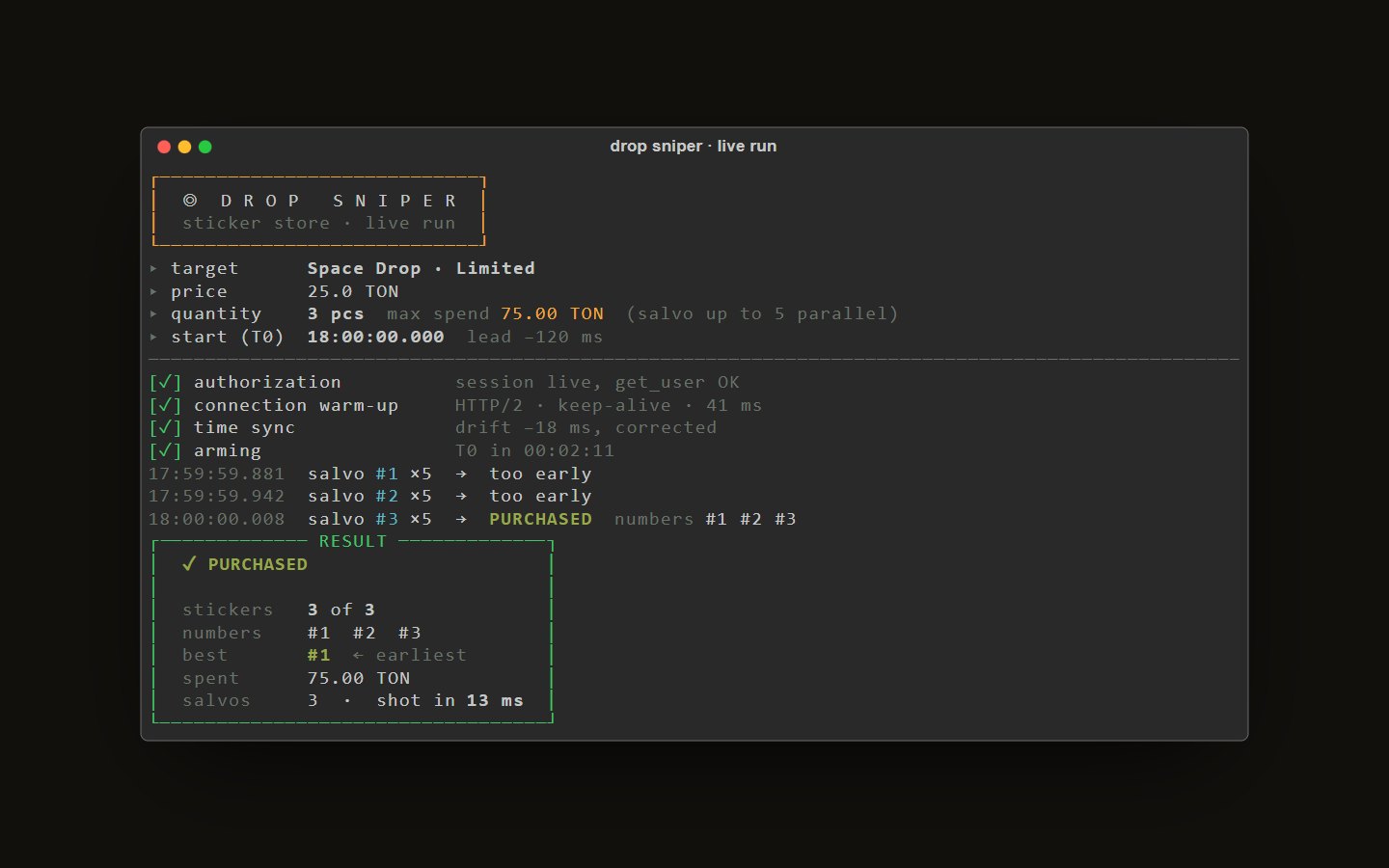Image resolution: width=1389 pixels, height=868 pixels.
Task: Click the "spent" label in the RESULT box
Action: coord(210,678)
